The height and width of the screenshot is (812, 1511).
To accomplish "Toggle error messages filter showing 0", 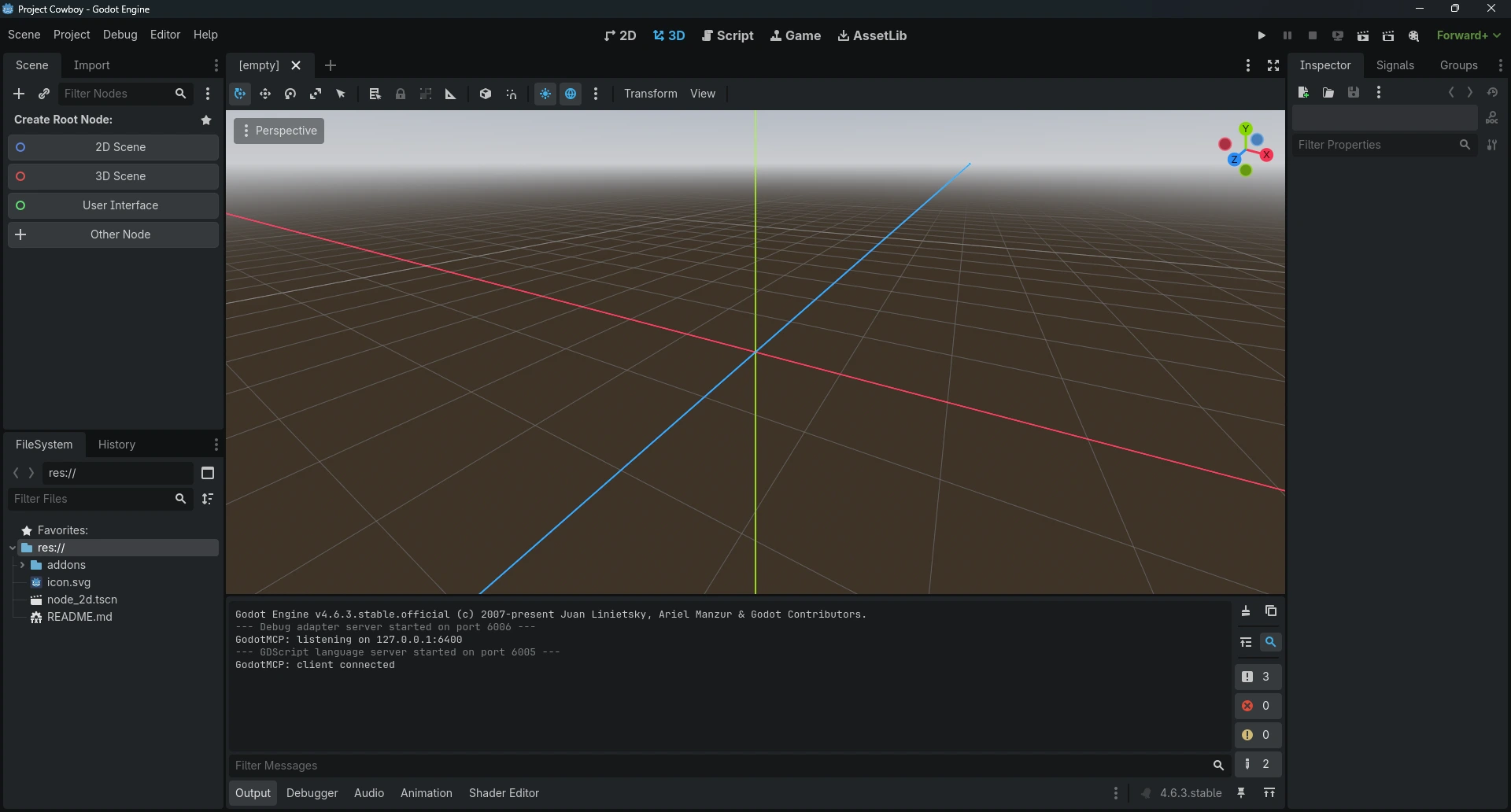I will pyautogui.click(x=1258, y=706).
